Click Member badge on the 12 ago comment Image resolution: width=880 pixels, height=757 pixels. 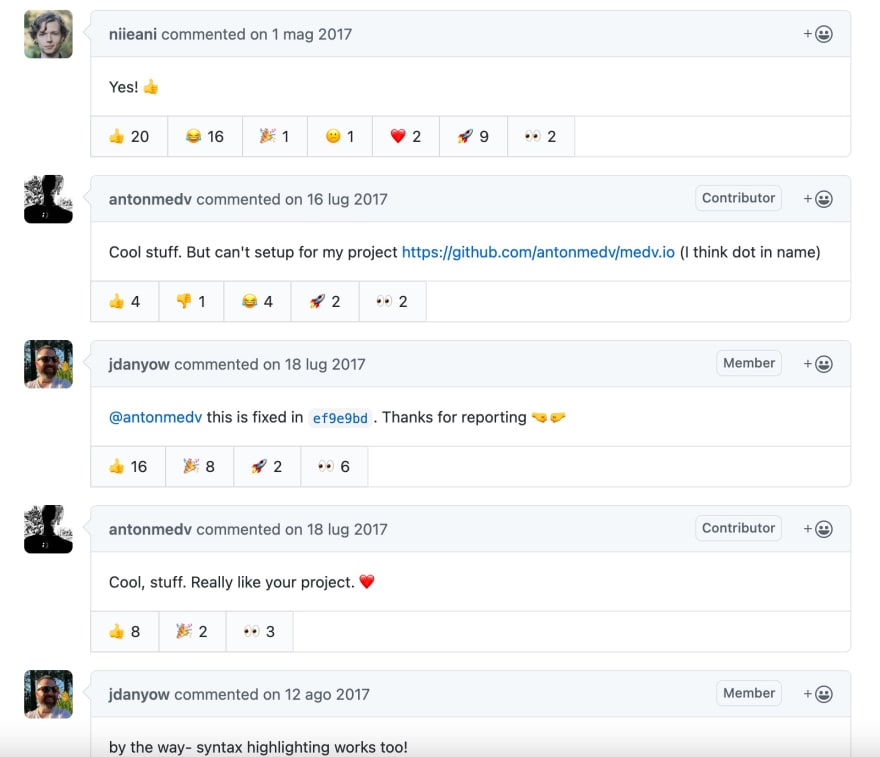point(749,693)
